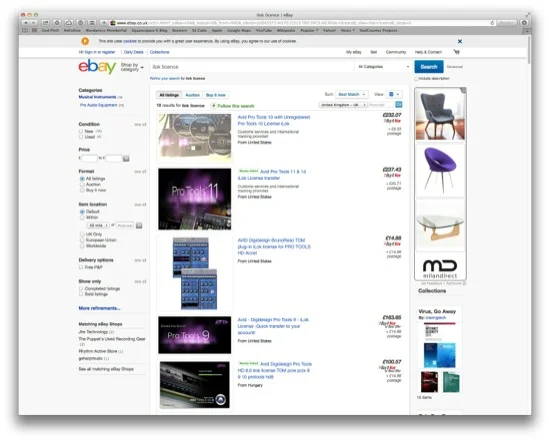Select the Worldwide location radio button
Image resolution: width=550 pixels, height=441 pixels.
(82, 246)
